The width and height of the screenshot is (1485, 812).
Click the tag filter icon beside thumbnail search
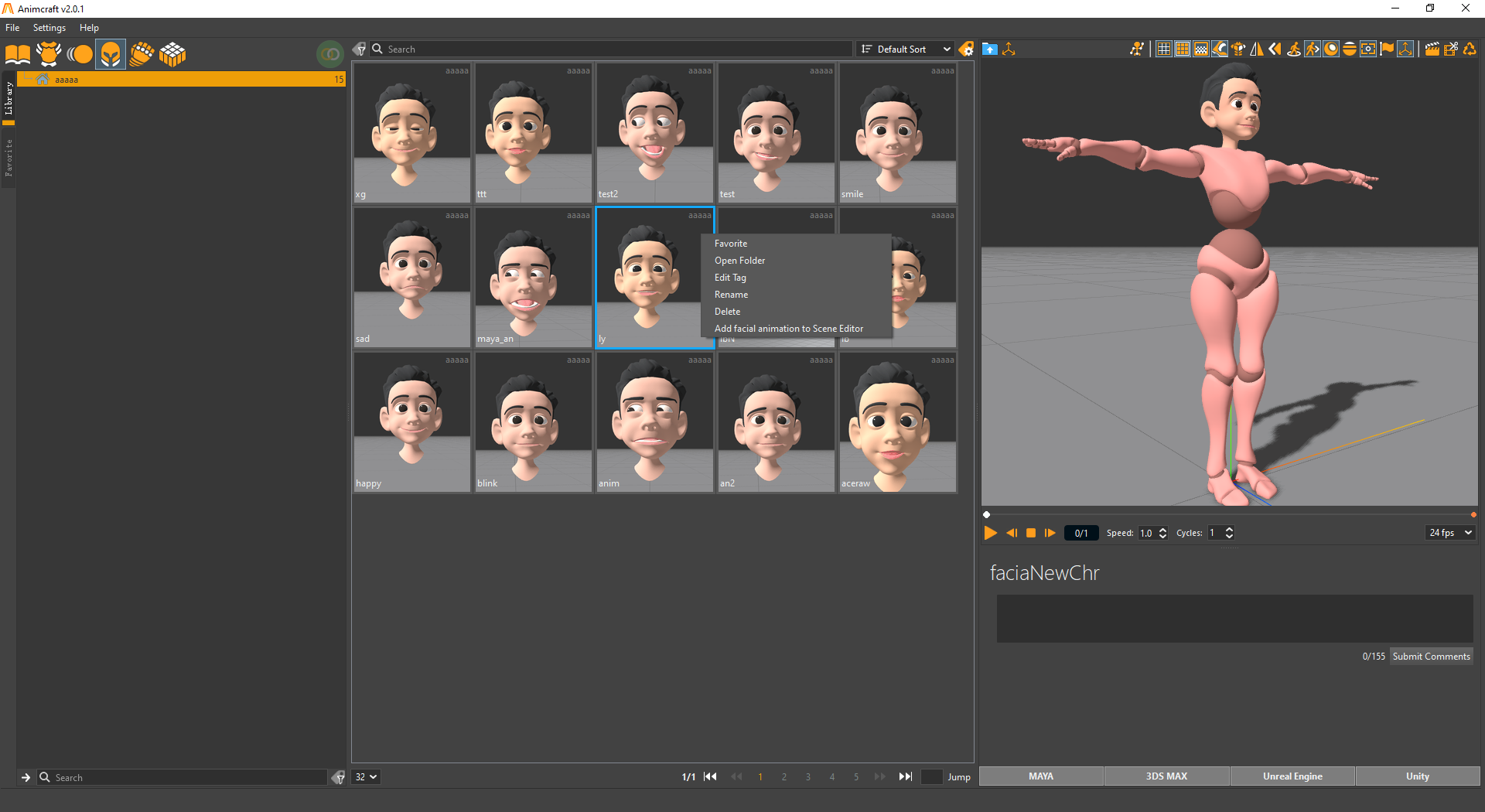pyautogui.click(x=360, y=49)
